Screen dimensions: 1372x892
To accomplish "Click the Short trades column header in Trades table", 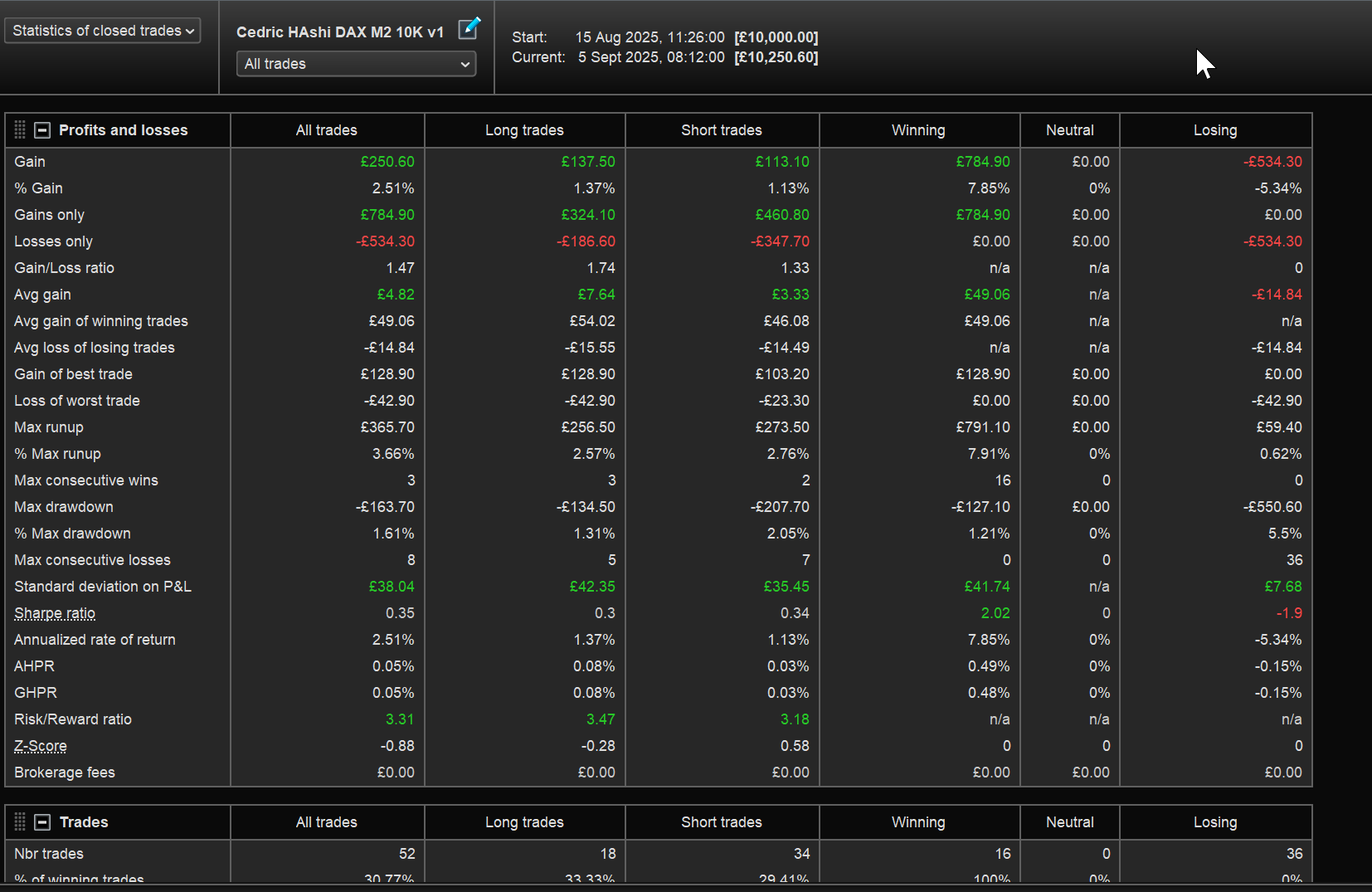I will (x=722, y=822).
